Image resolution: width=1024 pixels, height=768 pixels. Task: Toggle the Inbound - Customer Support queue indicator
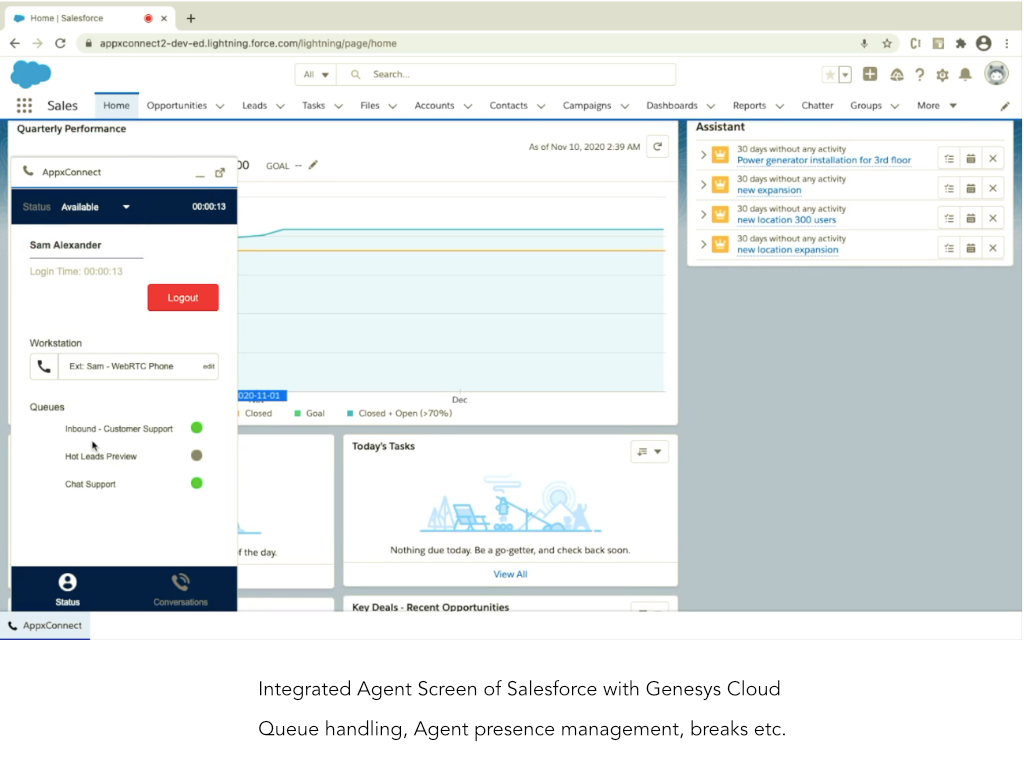point(197,428)
